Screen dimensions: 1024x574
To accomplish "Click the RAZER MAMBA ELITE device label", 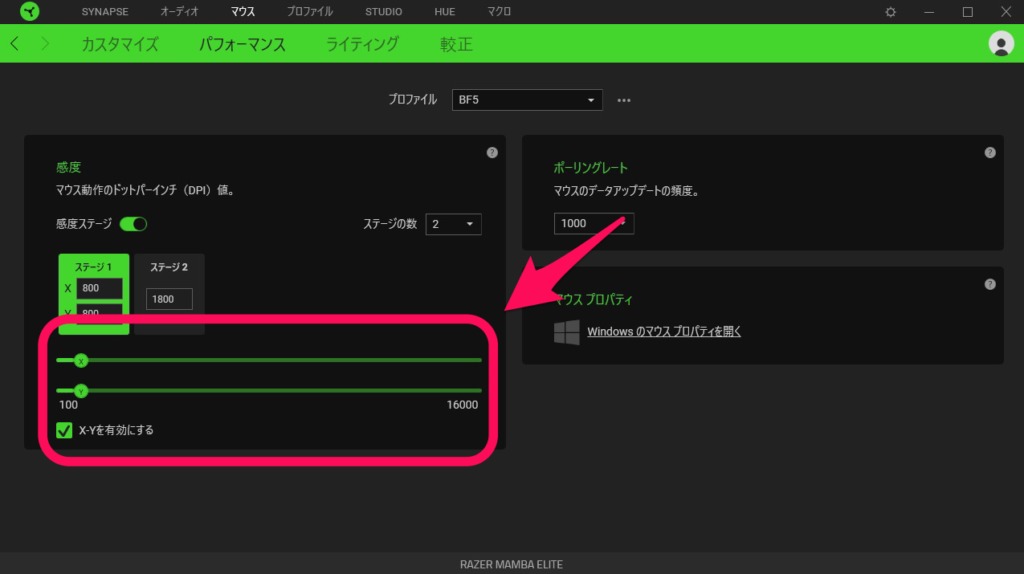I will pyautogui.click(x=511, y=564).
